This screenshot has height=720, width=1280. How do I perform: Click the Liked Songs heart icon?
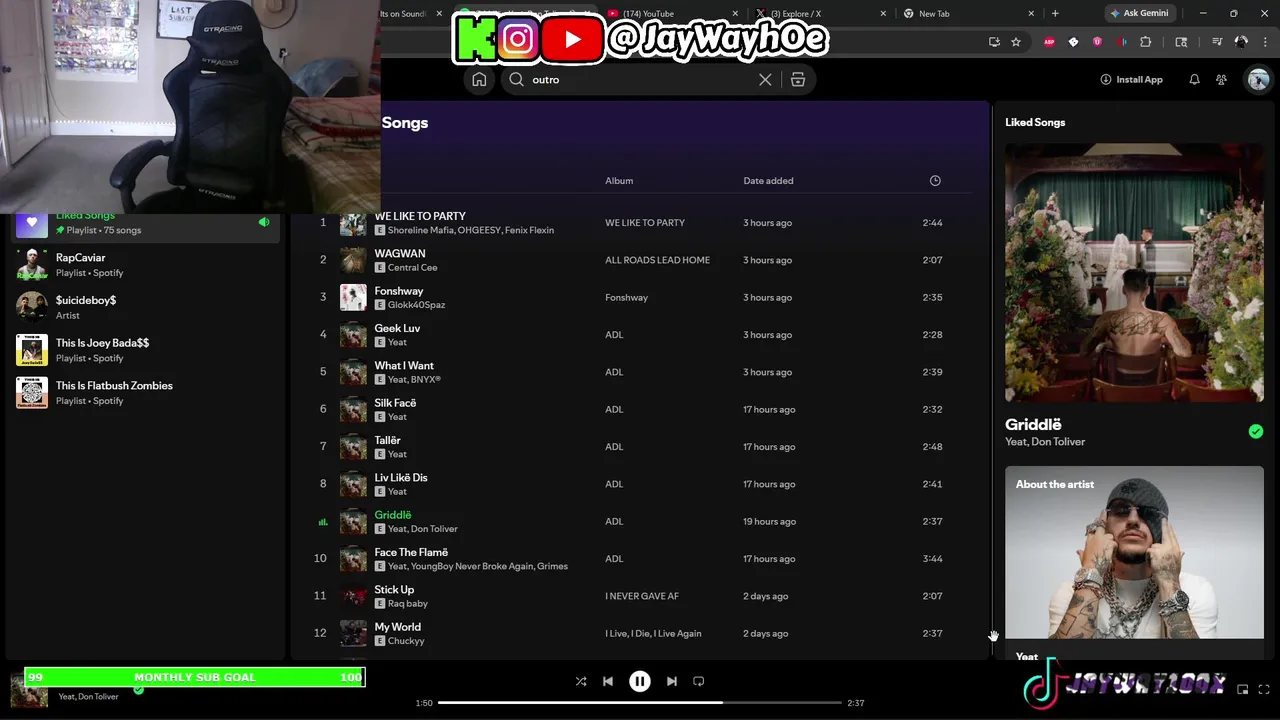[32, 223]
